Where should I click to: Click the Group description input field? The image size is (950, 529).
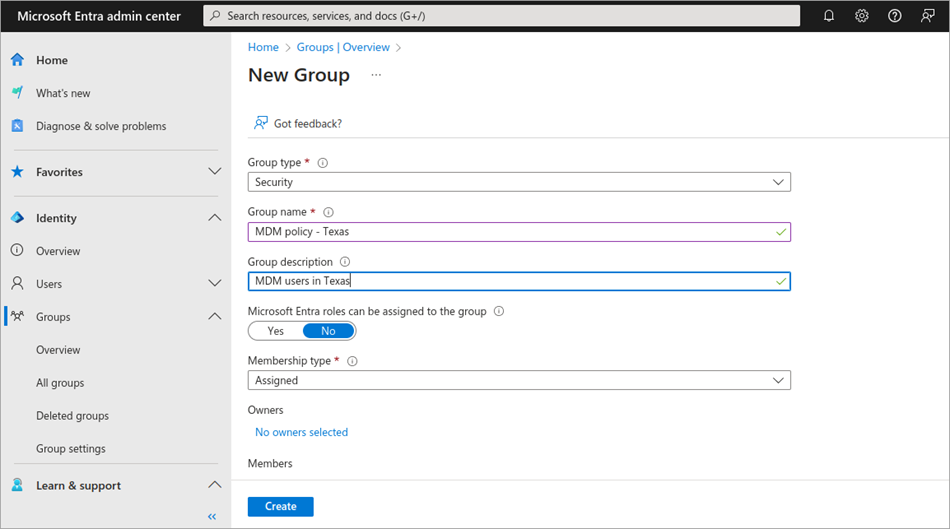[519, 281]
